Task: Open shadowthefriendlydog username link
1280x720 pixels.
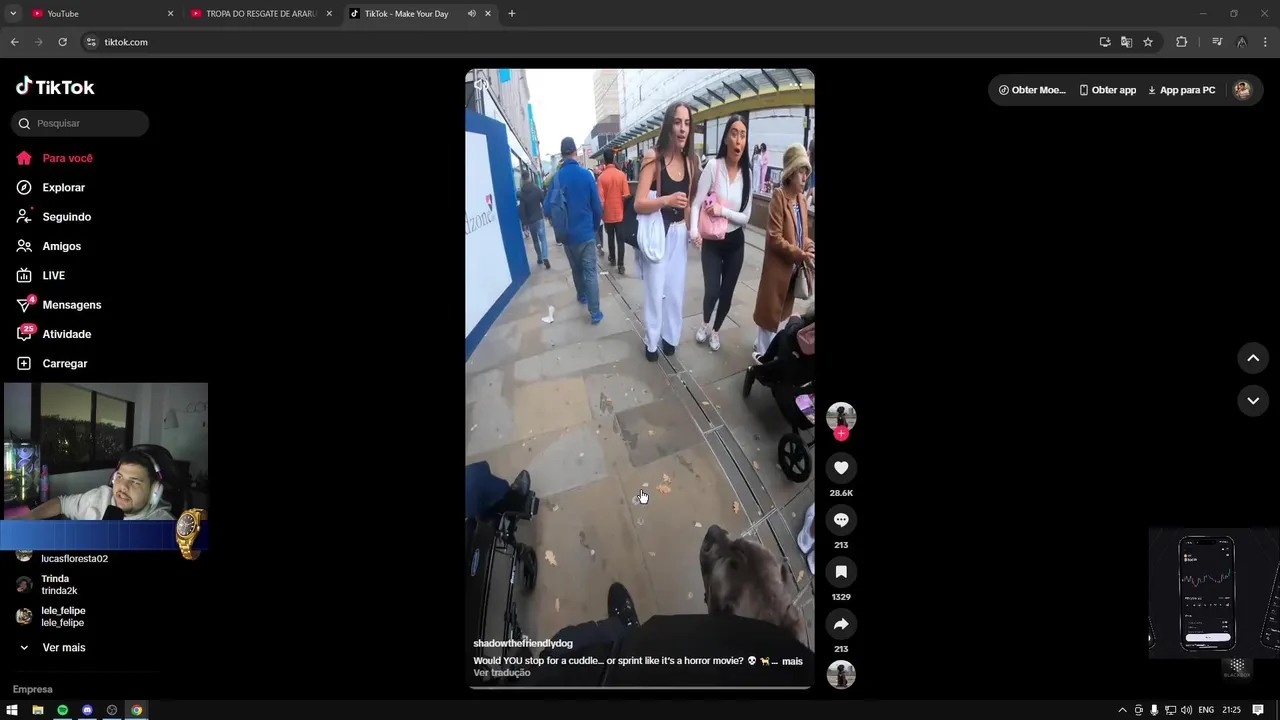Action: point(523,644)
